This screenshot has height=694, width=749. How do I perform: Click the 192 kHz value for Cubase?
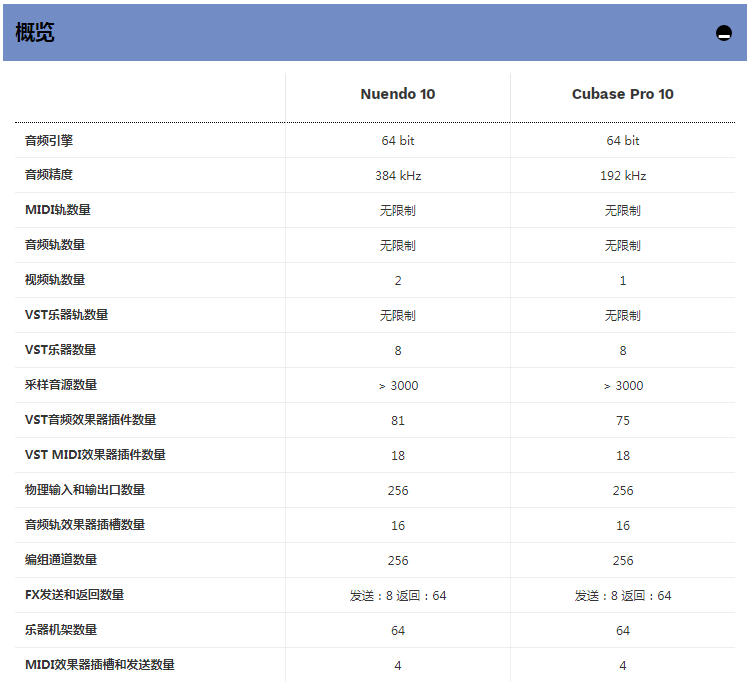point(623,176)
